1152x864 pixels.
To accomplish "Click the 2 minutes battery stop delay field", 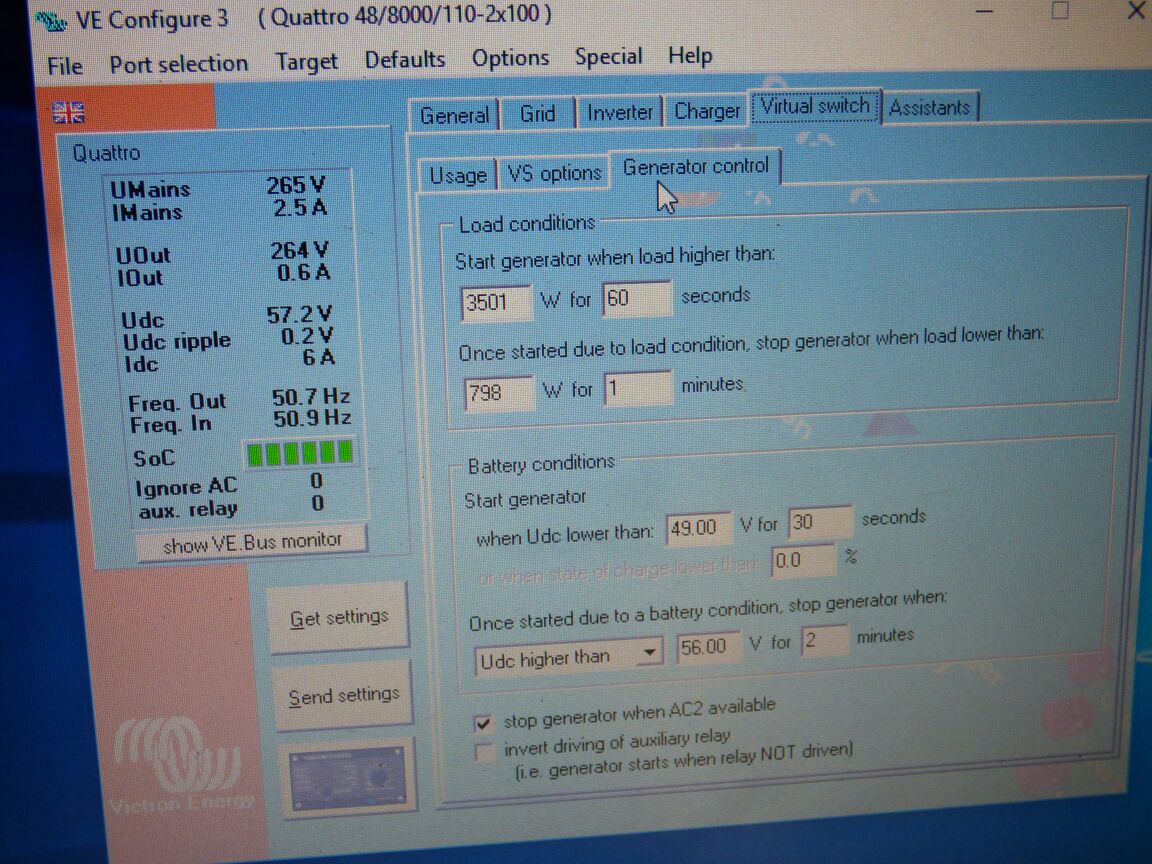I will [x=824, y=640].
